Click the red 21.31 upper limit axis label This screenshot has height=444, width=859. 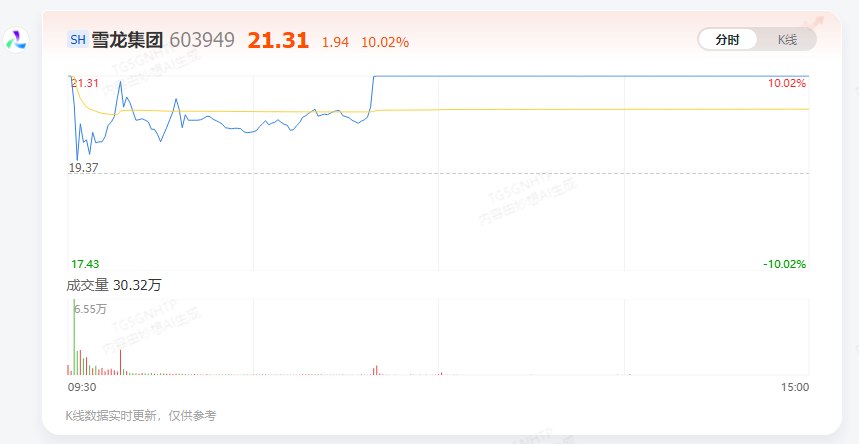click(85, 83)
